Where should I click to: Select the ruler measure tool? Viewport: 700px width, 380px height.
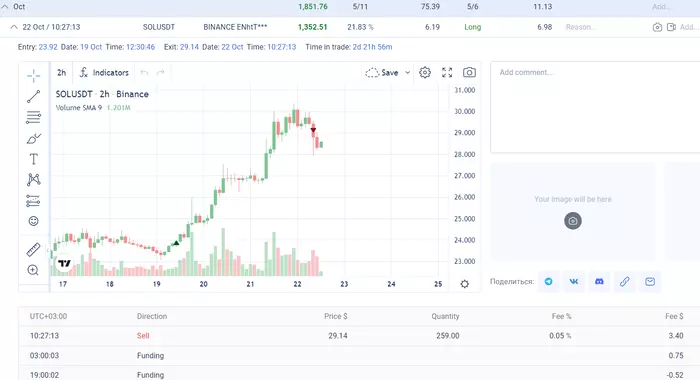click(33, 250)
